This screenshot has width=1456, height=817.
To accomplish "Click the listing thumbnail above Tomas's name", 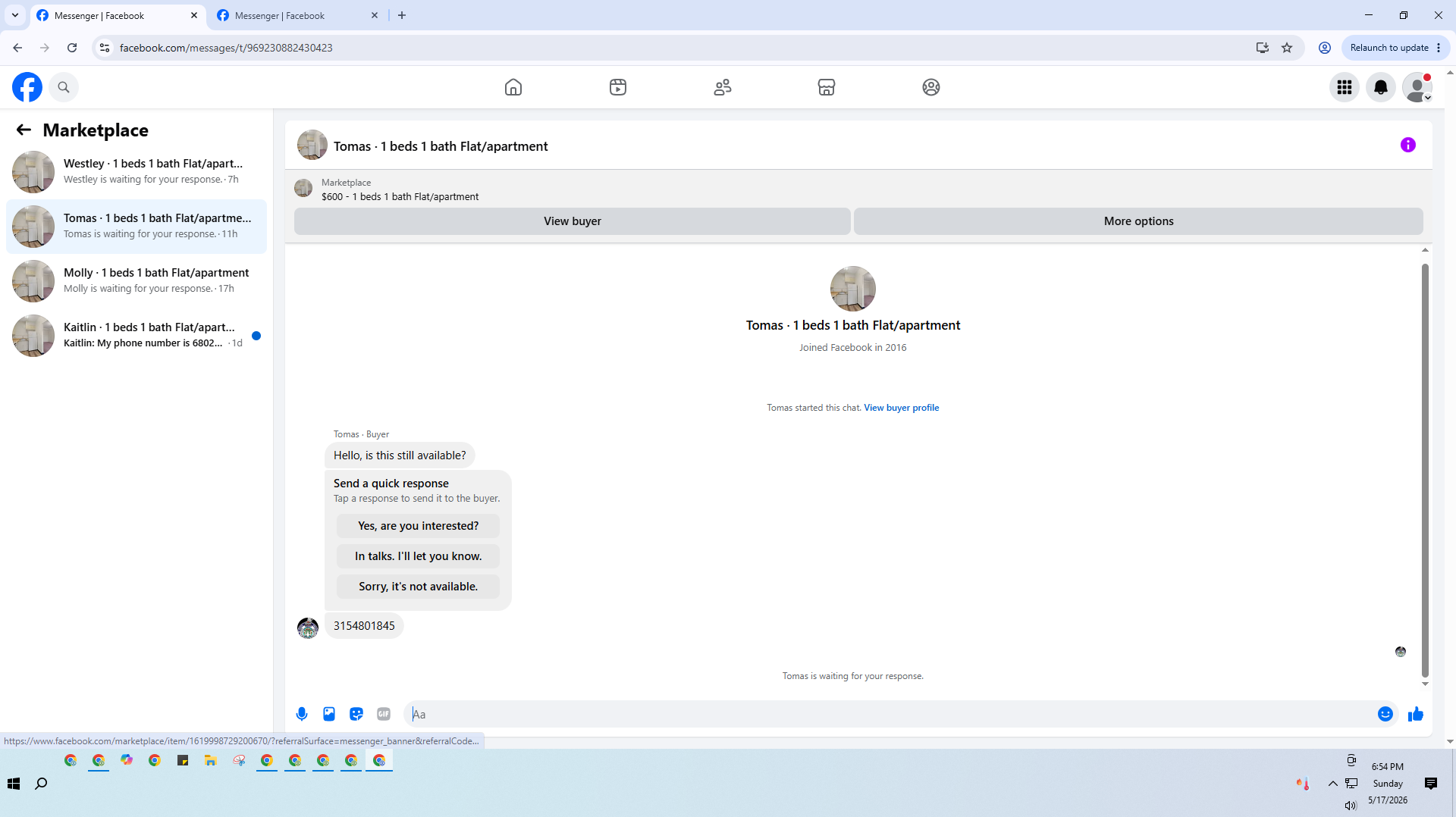I will click(x=853, y=289).
